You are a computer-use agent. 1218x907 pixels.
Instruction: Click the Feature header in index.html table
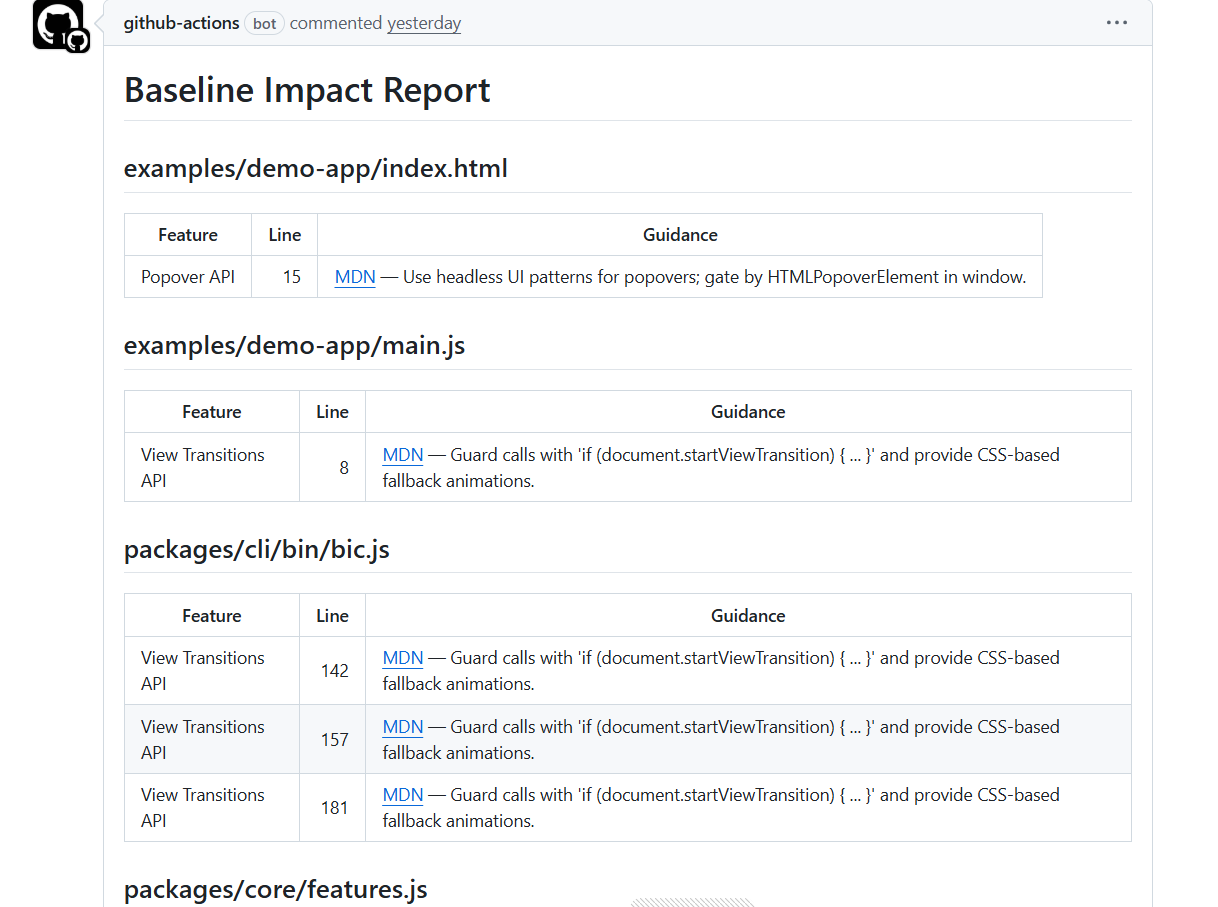pyautogui.click(x=188, y=235)
